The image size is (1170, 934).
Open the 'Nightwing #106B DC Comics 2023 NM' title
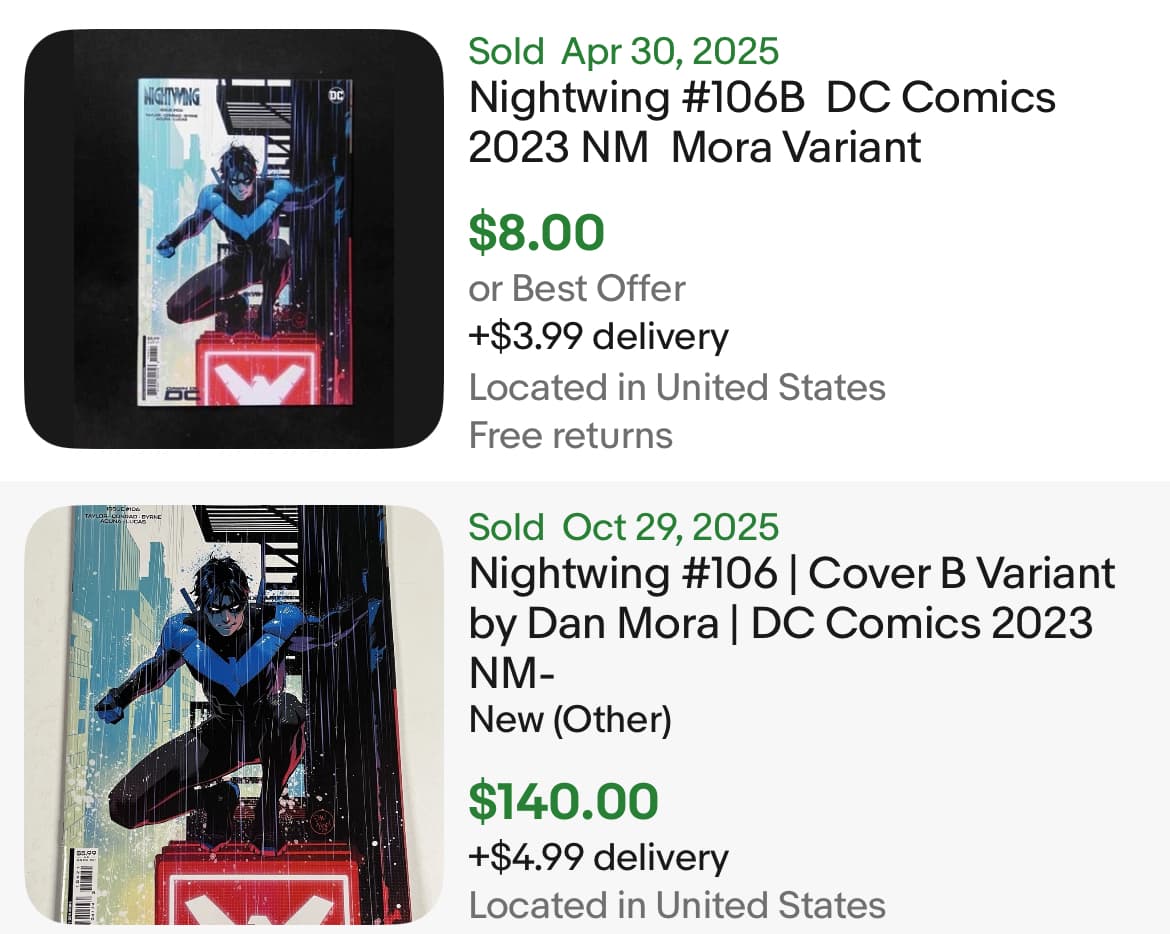tap(762, 122)
